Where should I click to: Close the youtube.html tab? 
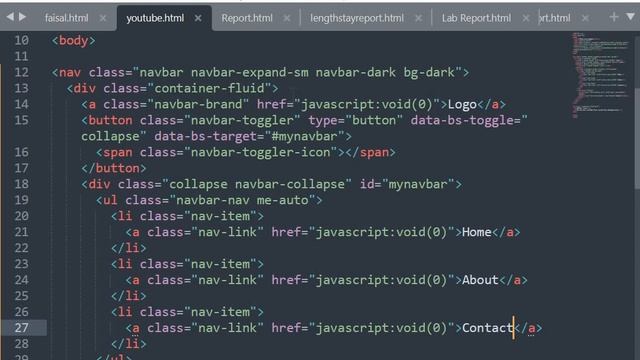tap(198, 18)
